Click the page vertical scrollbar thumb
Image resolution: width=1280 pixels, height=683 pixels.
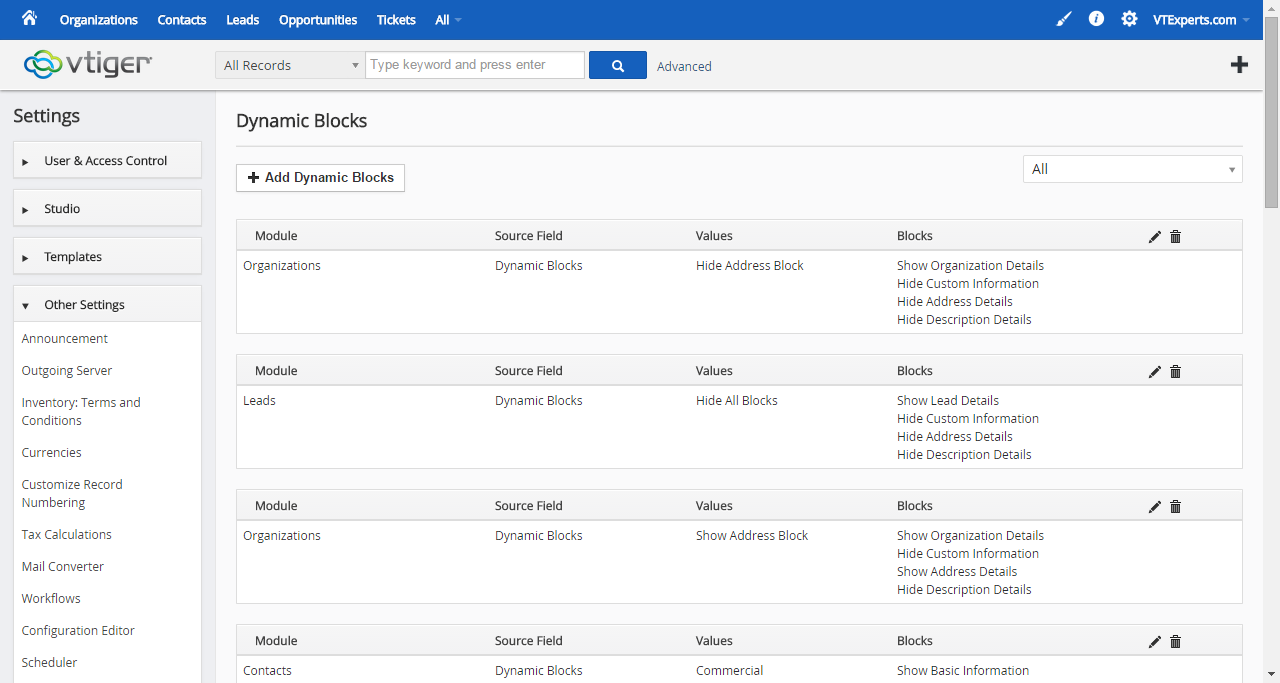[1271, 112]
